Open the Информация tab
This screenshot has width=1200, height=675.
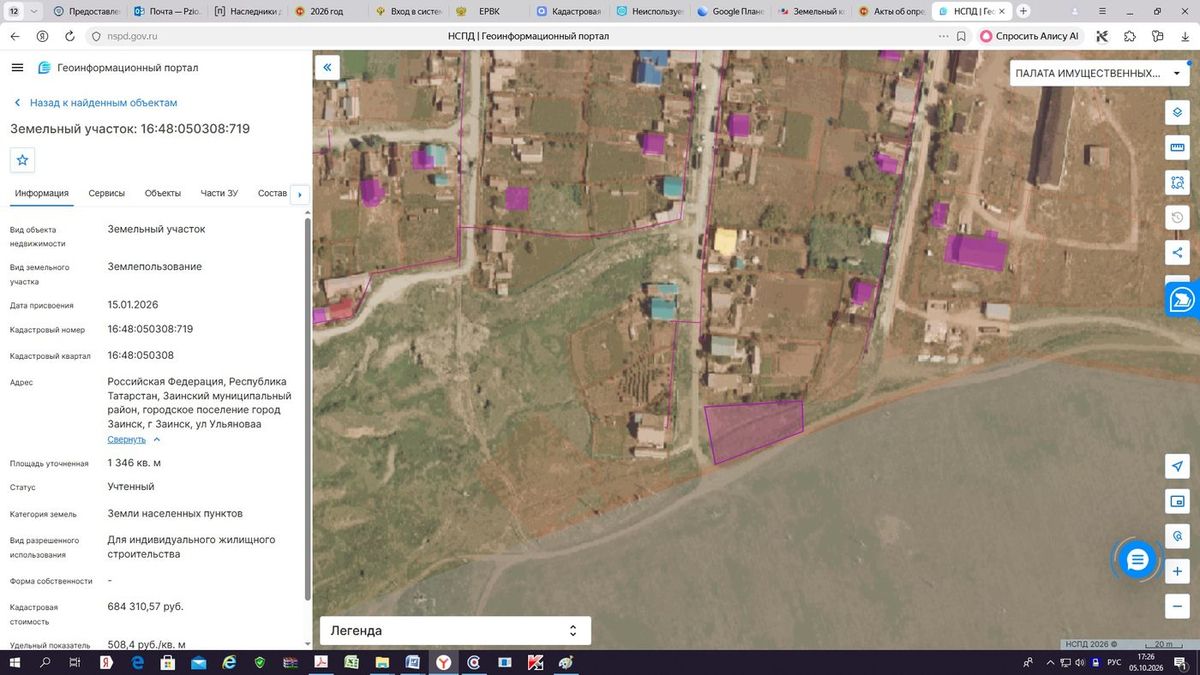[x=42, y=194]
